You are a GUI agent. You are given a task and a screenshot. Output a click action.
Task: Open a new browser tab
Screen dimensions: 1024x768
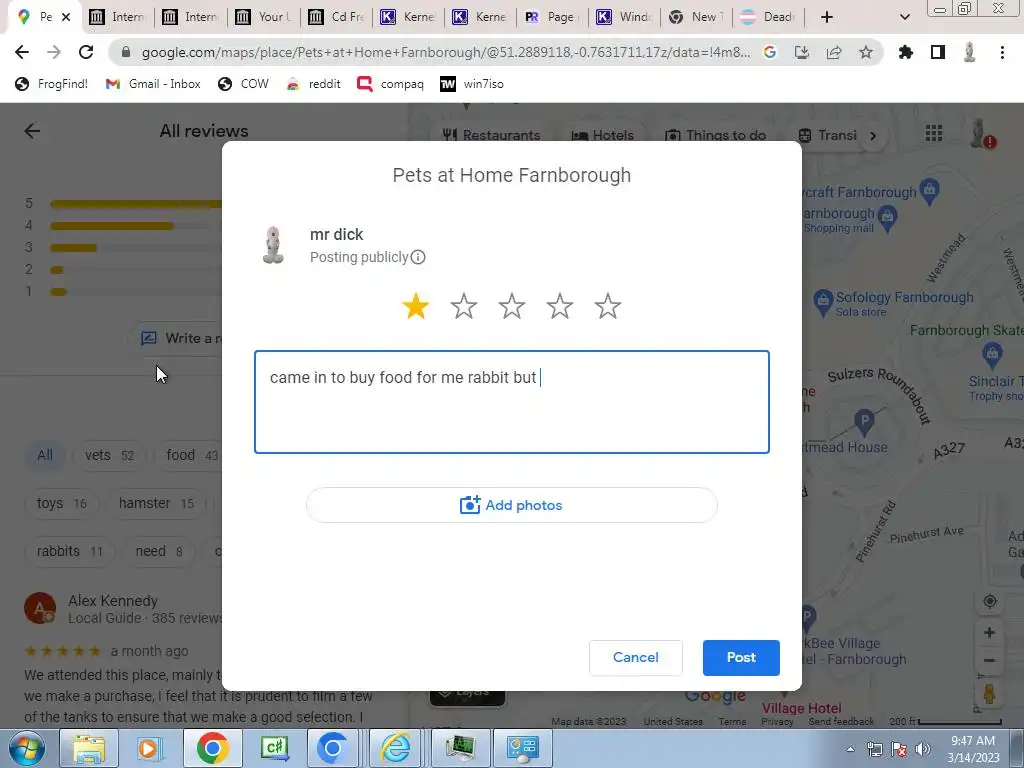click(827, 17)
